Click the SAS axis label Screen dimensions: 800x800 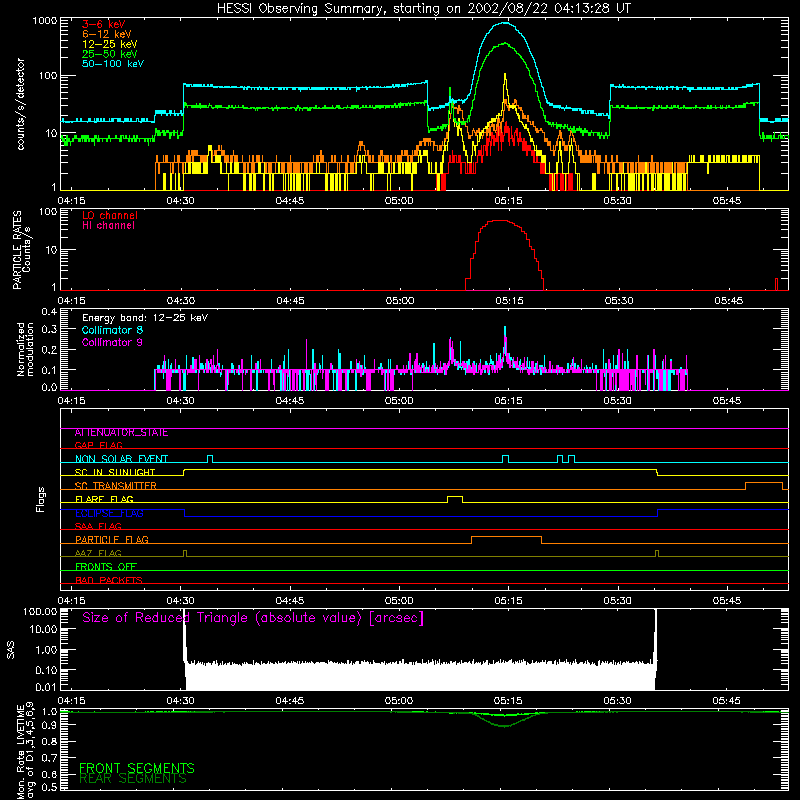point(11,650)
